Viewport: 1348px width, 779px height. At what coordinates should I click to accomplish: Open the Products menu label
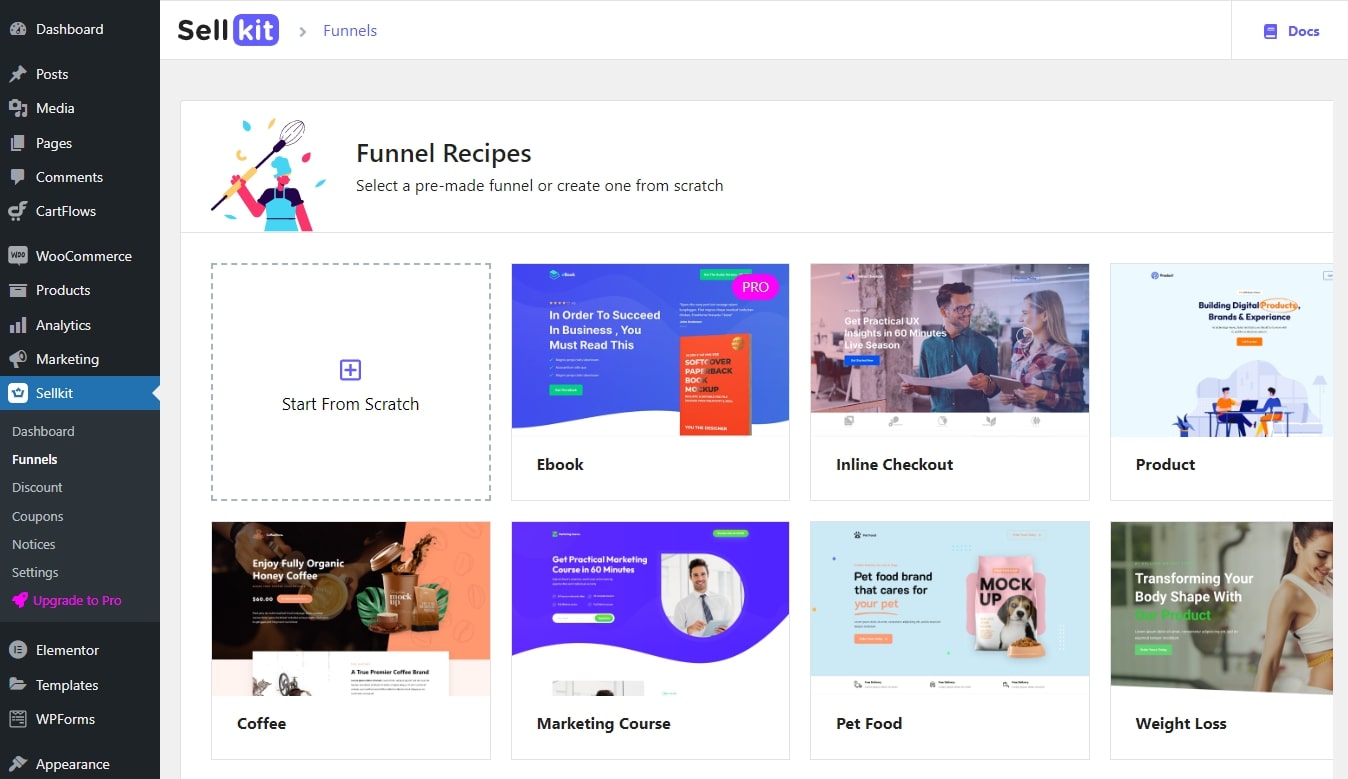click(x=63, y=290)
